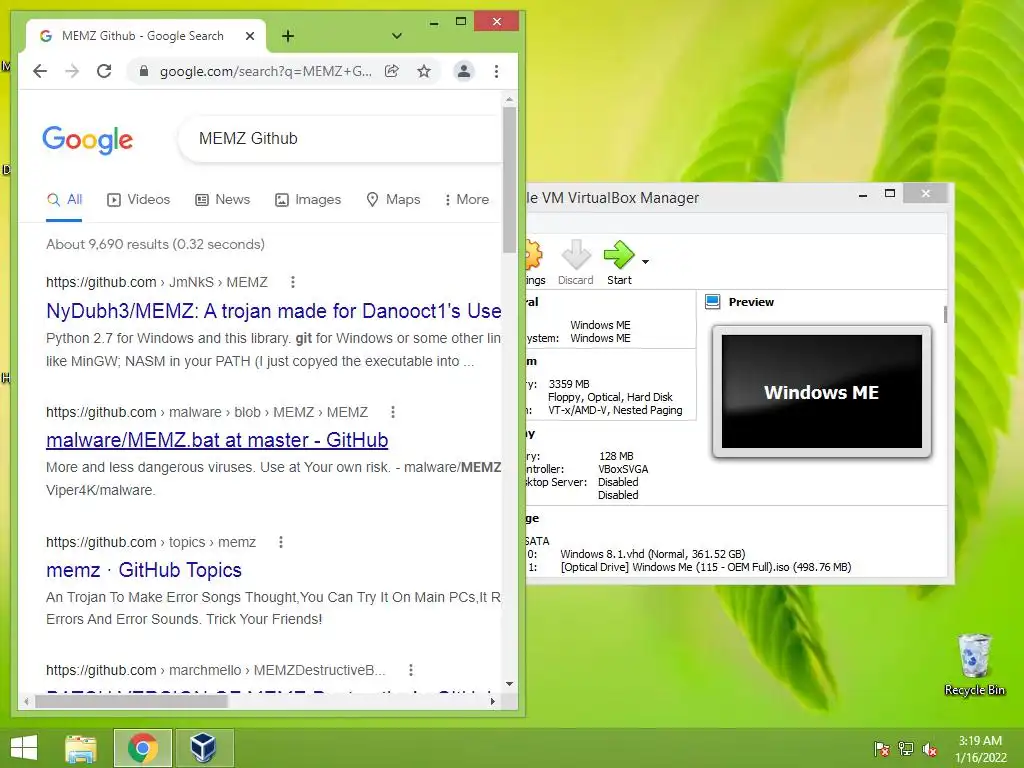Click Discard in VirtualBox toolbar
This screenshot has height=768, width=1024.
tap(575, 262)
